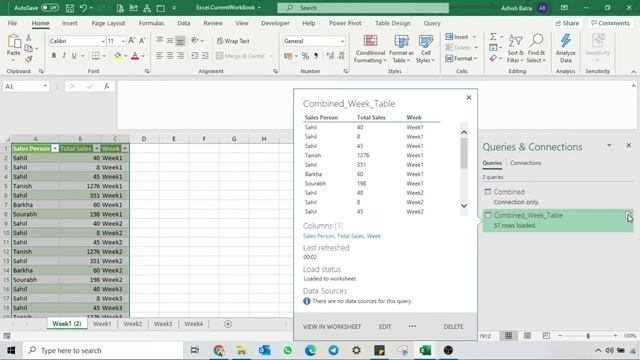Click the AutoSum sigma icon
This screenshot has width=640, height=360.
(x=493, y=37)
